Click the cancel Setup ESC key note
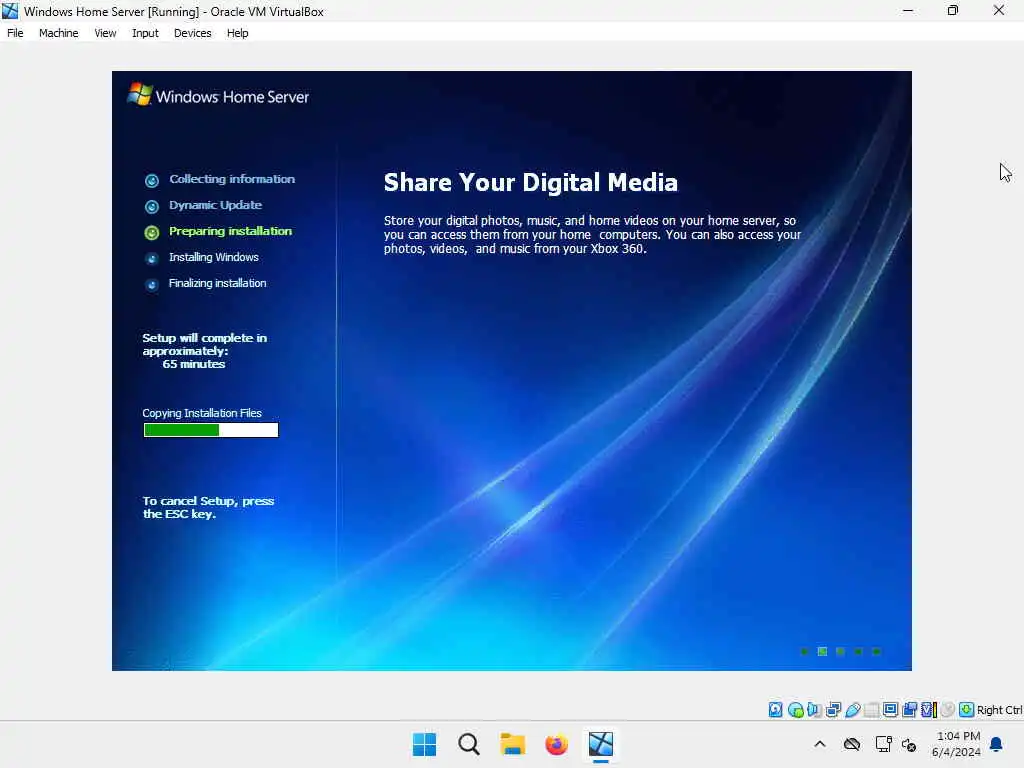 point(208,507)
